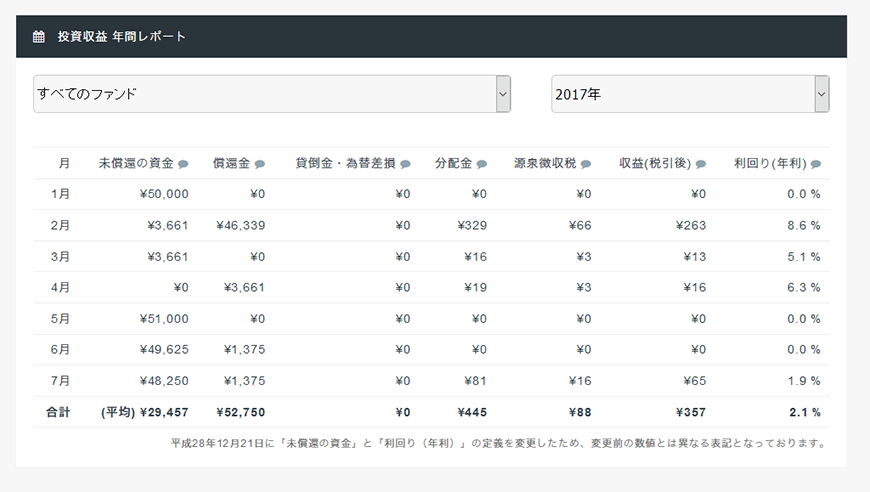
Task: Click the 利回り(年利) column header
Action: 770,163
